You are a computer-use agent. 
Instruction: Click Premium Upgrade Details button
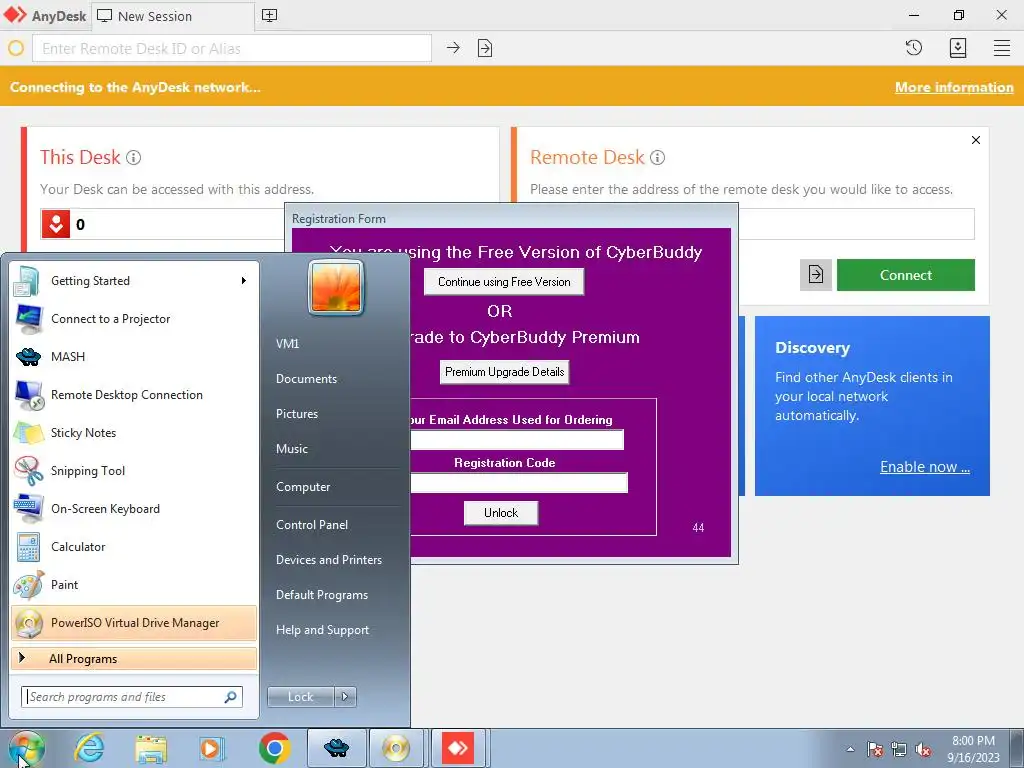pos(504,372)
